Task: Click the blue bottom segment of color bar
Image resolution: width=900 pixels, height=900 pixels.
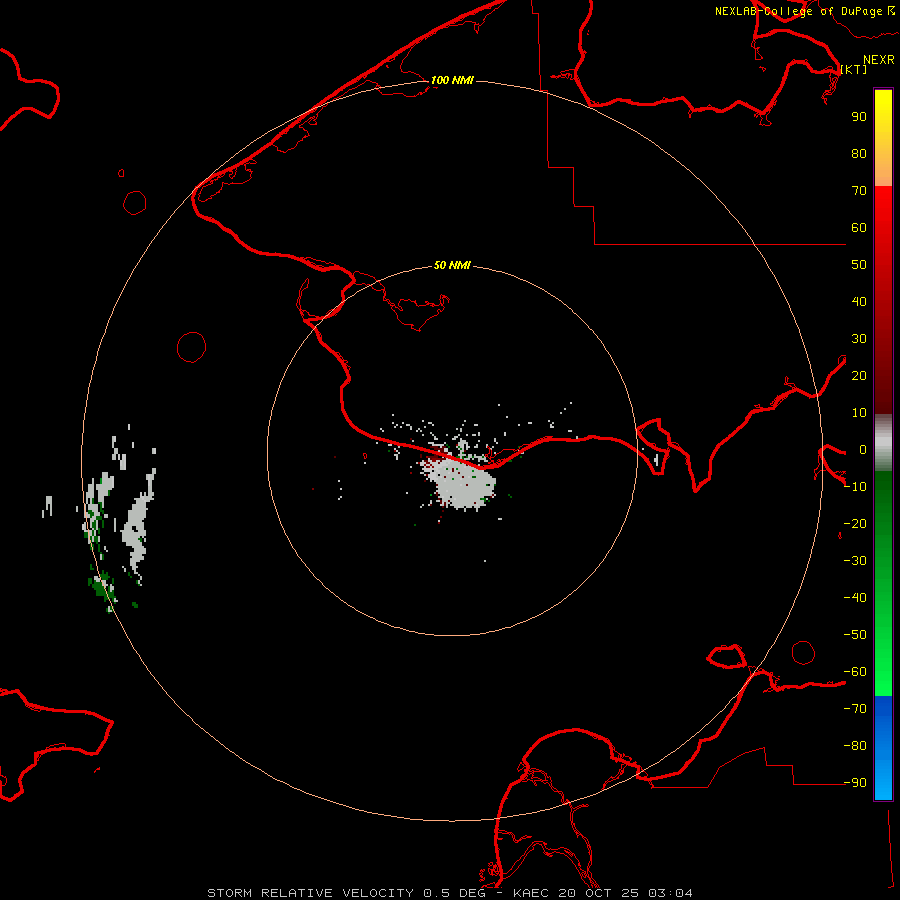Action: 883,747
